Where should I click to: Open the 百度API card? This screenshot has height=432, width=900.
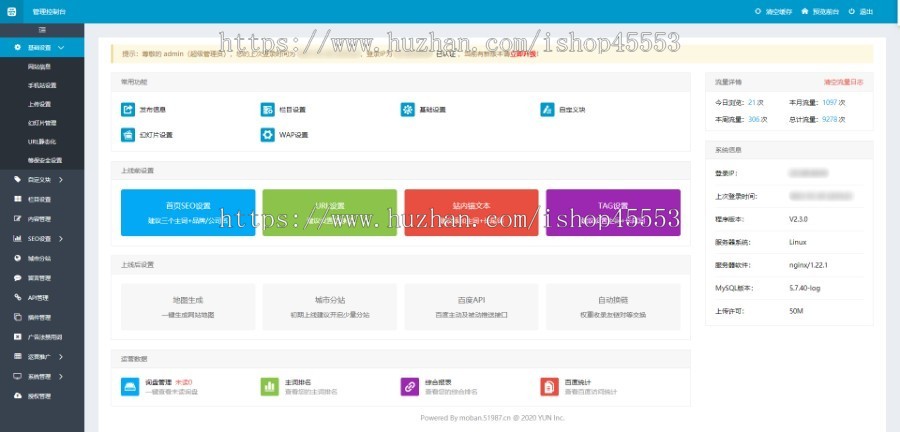tap(471, 307)
